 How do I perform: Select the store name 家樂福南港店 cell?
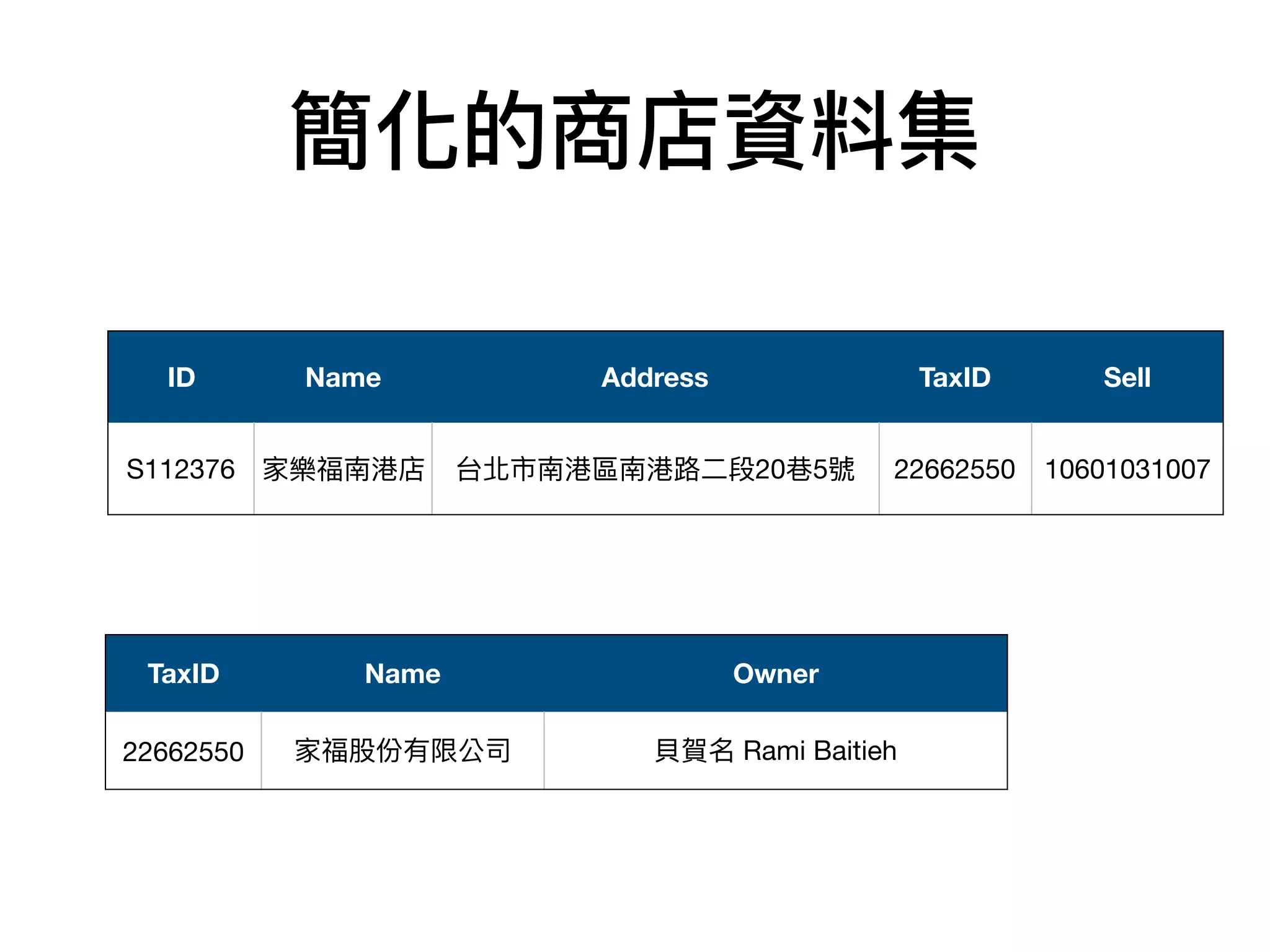click(x=343, y=469)
